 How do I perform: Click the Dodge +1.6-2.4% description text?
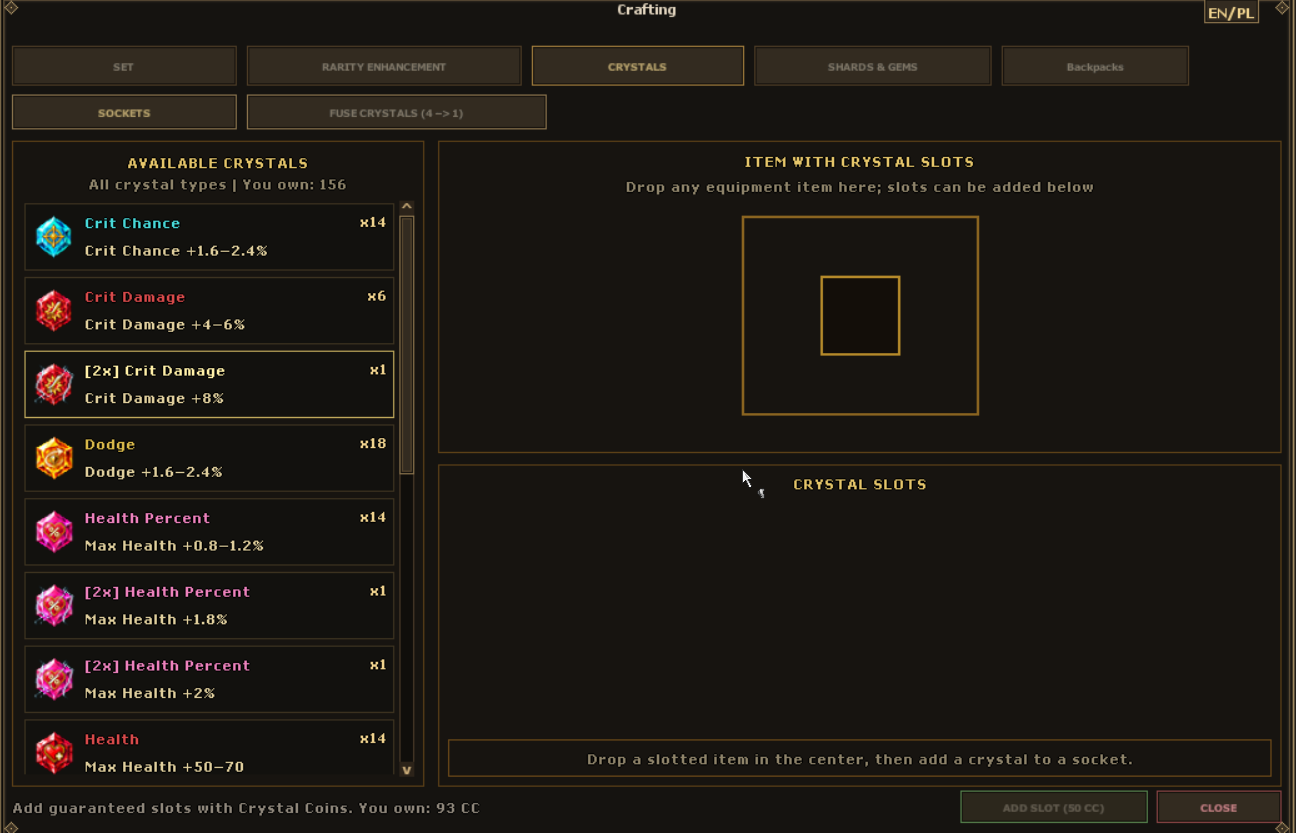153,472
